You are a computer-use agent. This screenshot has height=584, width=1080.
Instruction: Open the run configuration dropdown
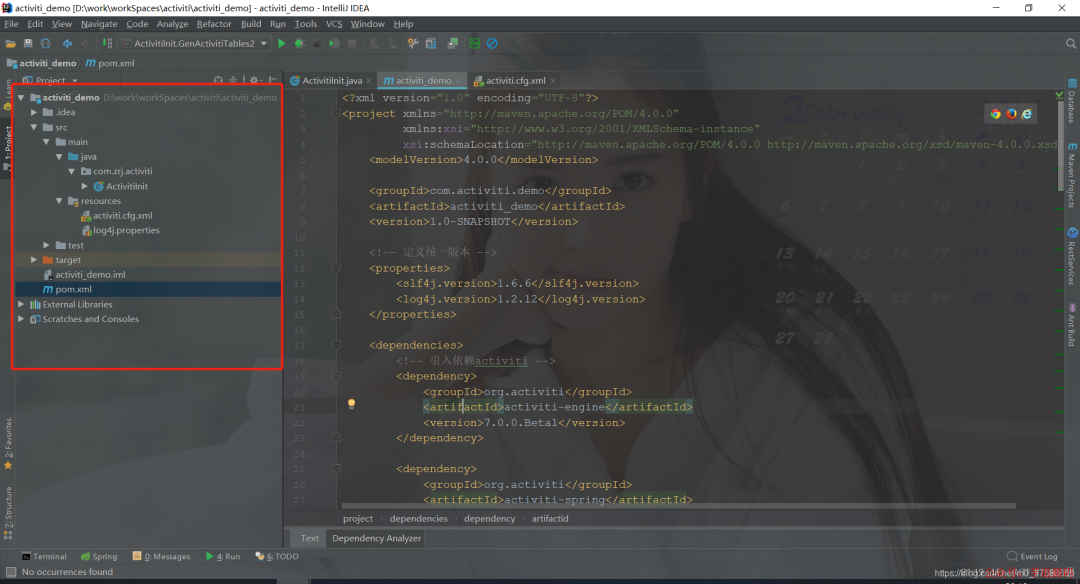pyautogui.click(x=194, y=43)
